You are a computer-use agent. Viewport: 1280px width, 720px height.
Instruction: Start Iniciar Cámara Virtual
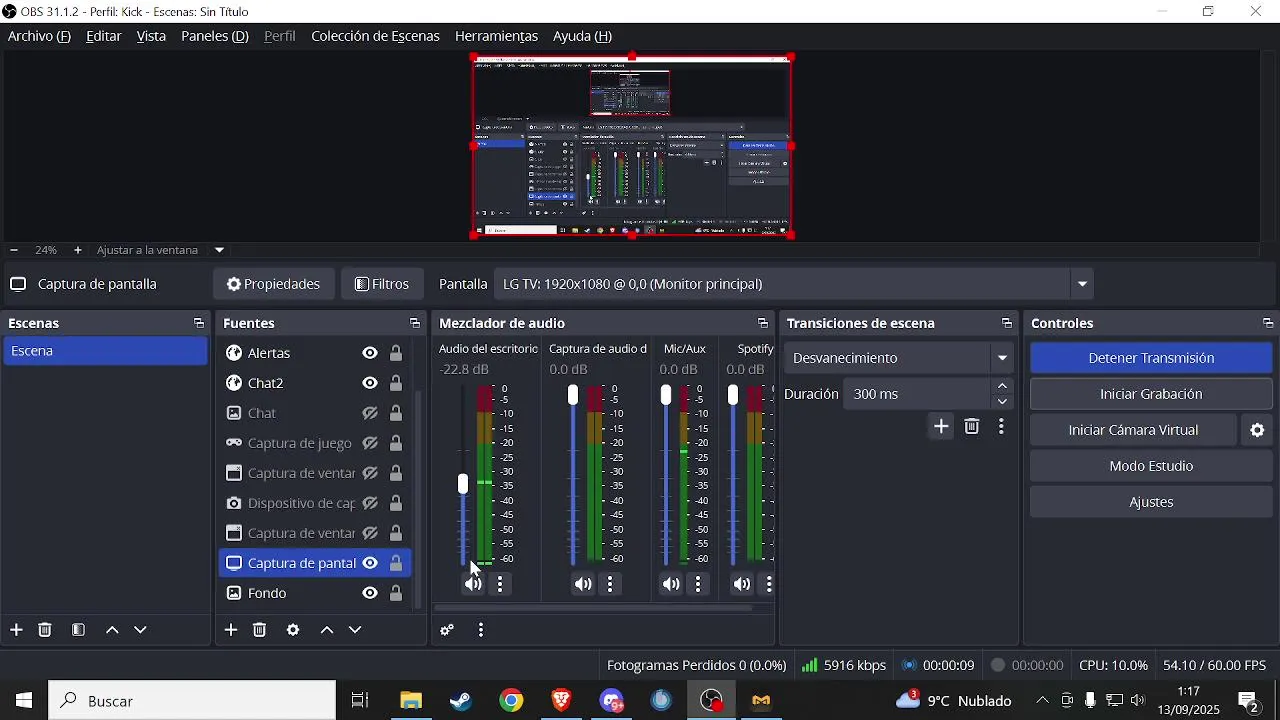(1134, 430)
